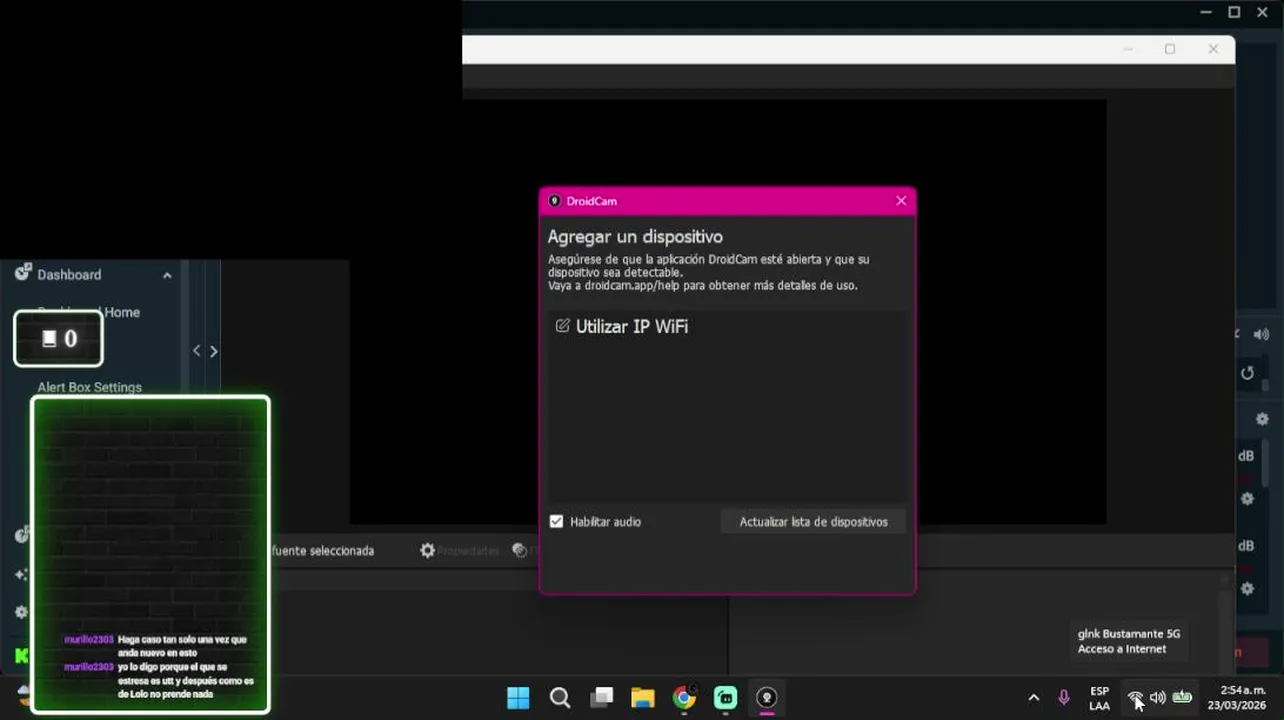
Task: Click the DroidCam logo in the dialog title
Action: [555, 201]
